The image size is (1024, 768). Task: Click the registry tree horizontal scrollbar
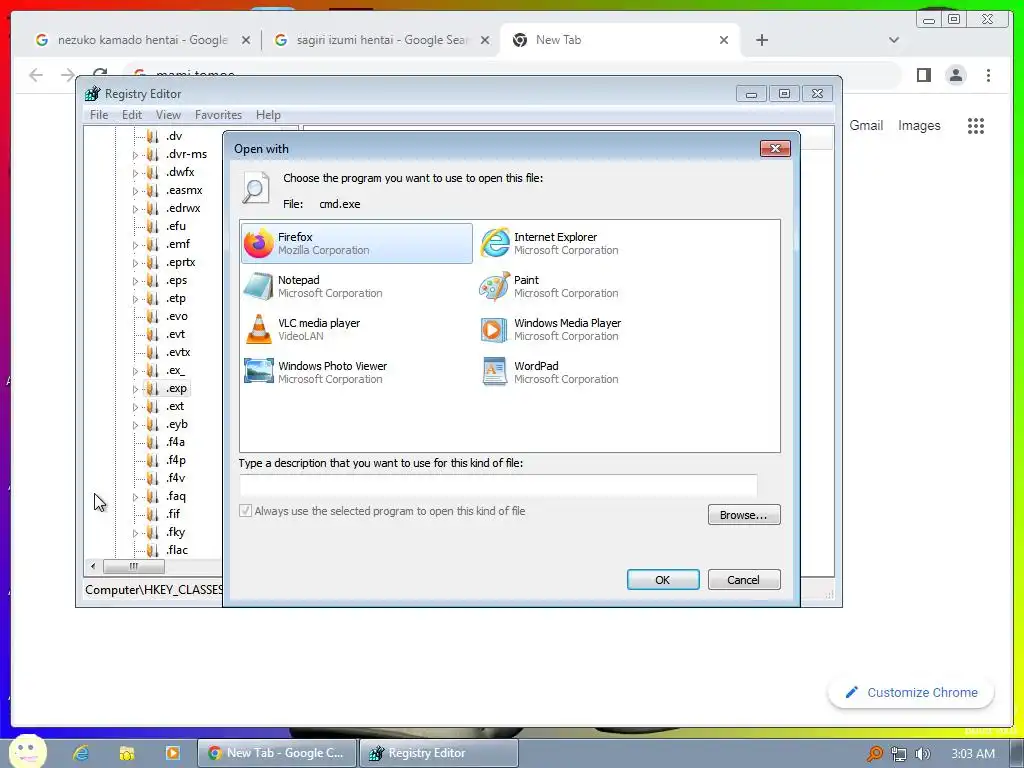coord(134,566)
